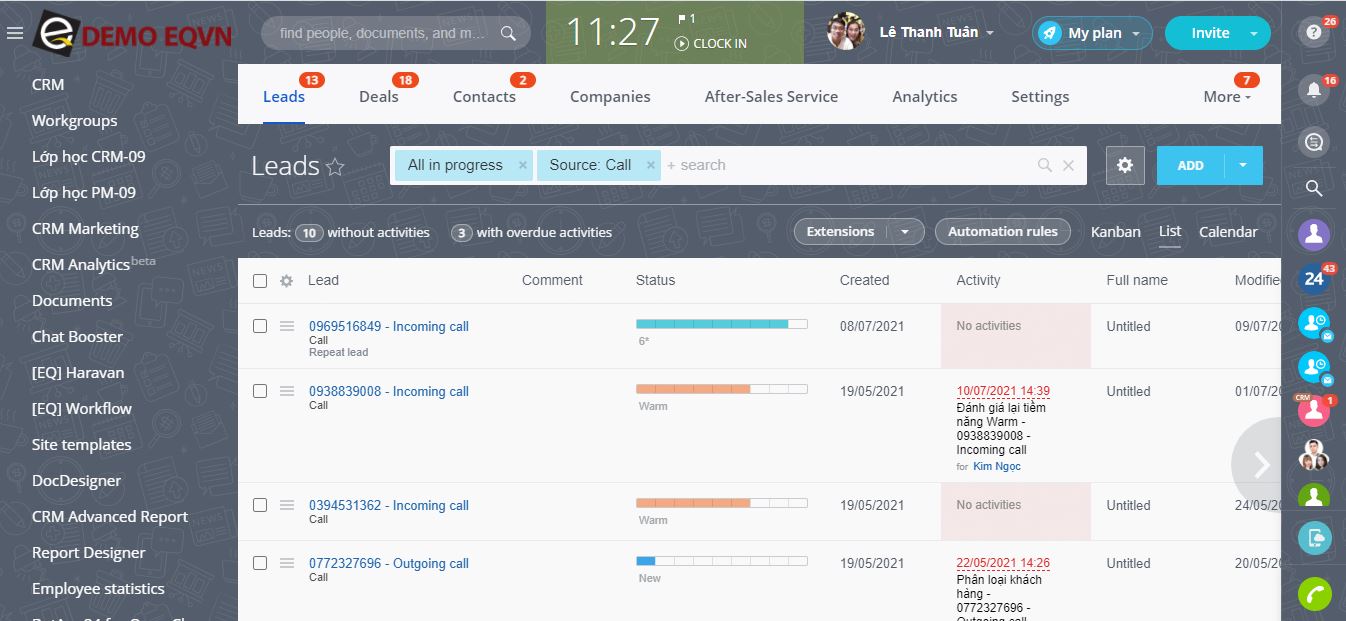This screenshot has height=621, width=1346.
Task: Select checkbox for lead 0772327696
Action: 260,563
